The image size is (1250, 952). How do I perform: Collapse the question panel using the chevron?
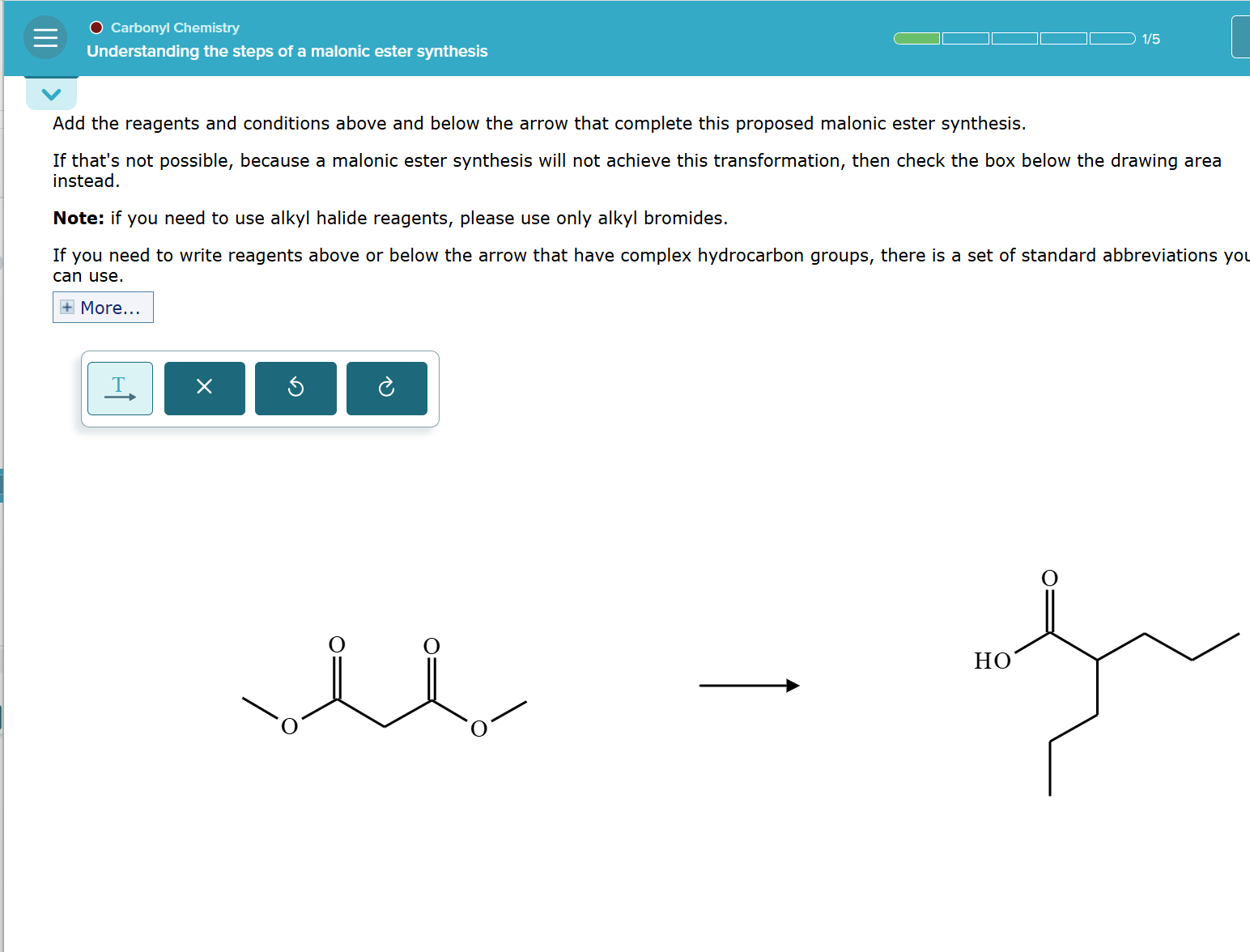click(x=51, y=93)
